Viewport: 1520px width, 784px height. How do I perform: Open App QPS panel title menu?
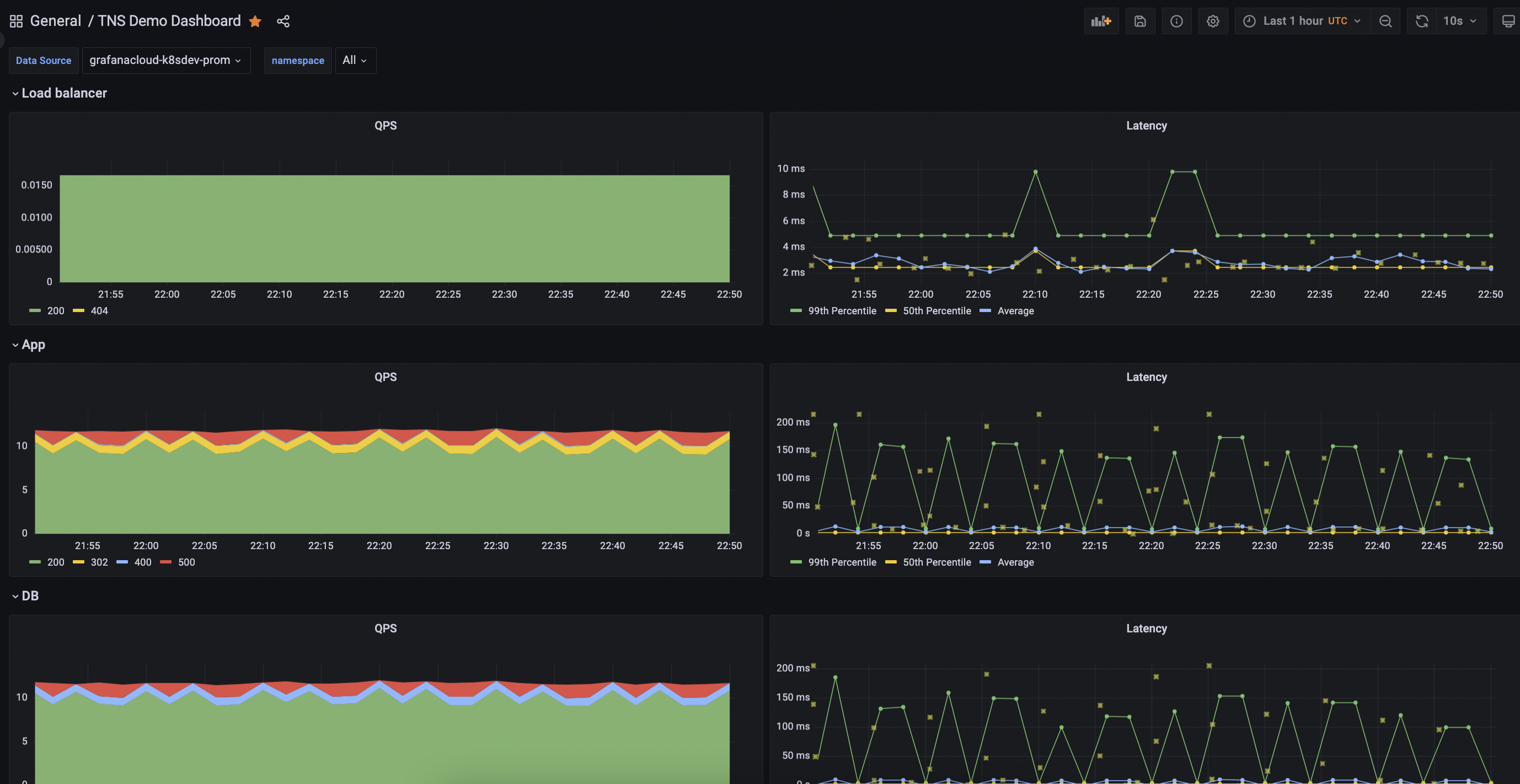(x=386, y=377)
